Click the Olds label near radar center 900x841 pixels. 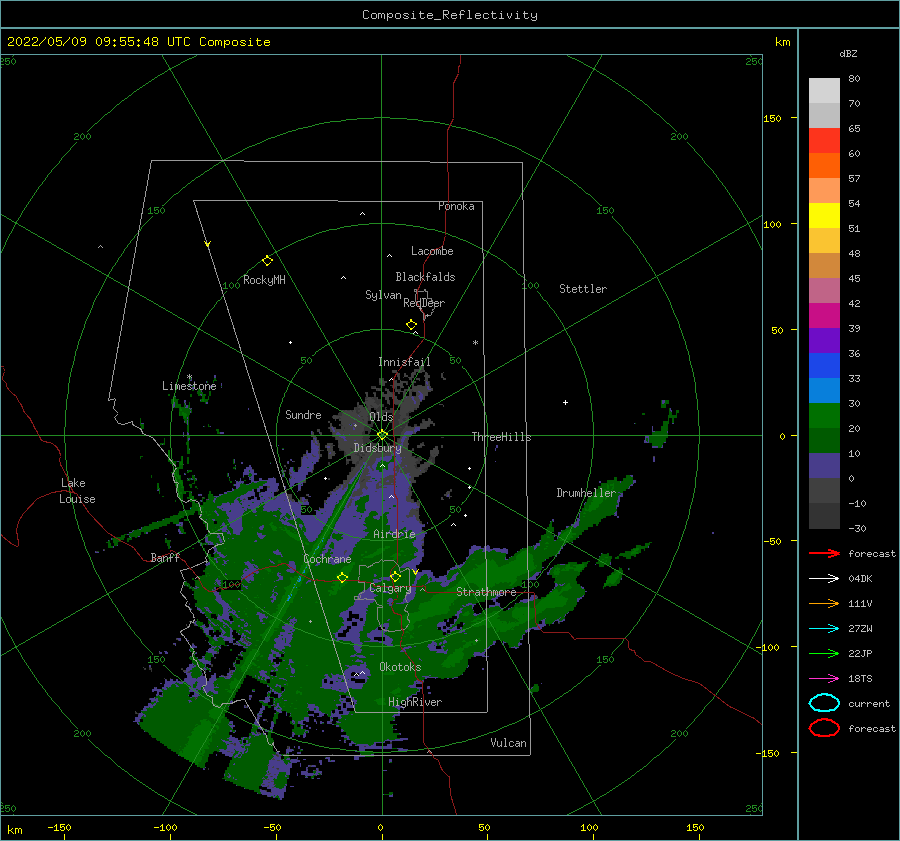381,417
